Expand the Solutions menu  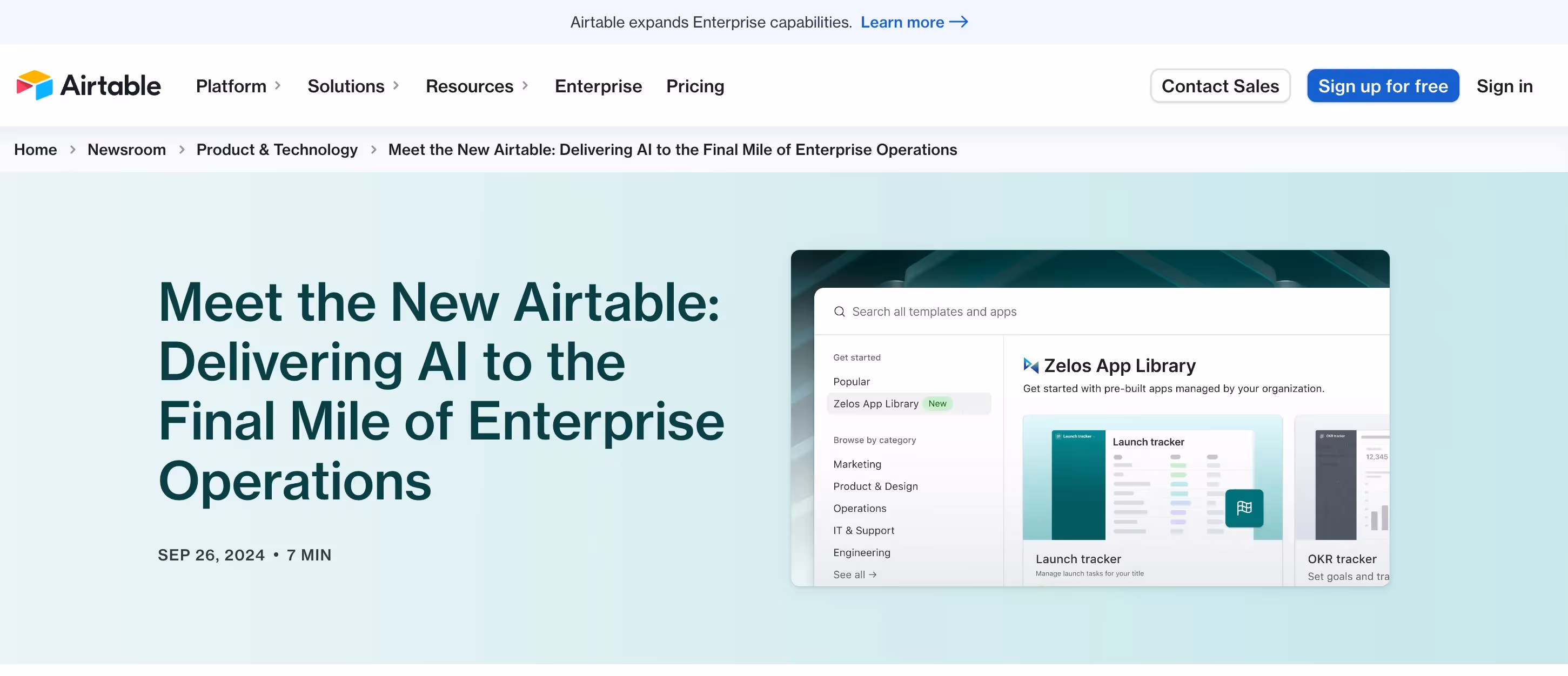point(353,86)
